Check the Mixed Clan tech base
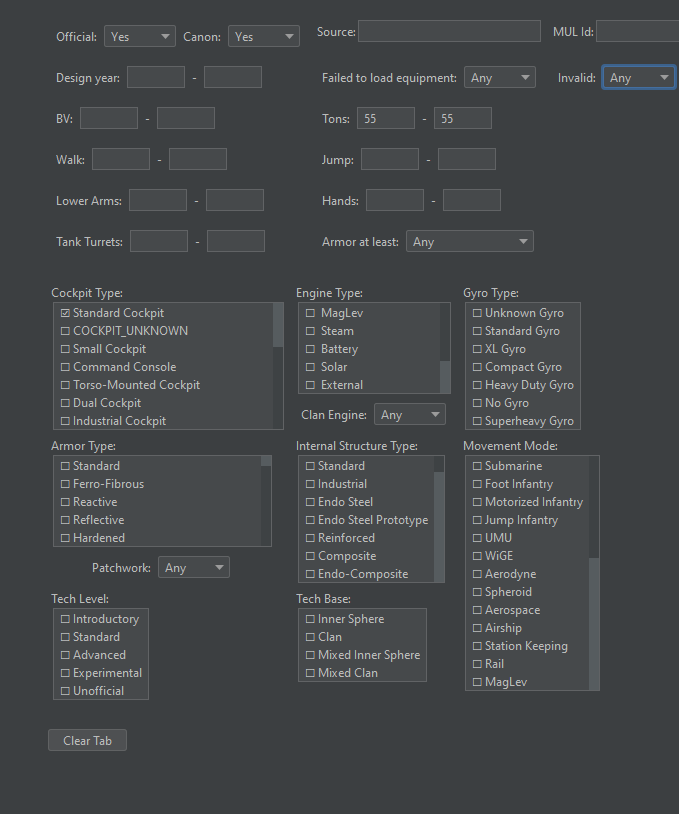Viewport: 679px width, 814px height. (310, 673)
